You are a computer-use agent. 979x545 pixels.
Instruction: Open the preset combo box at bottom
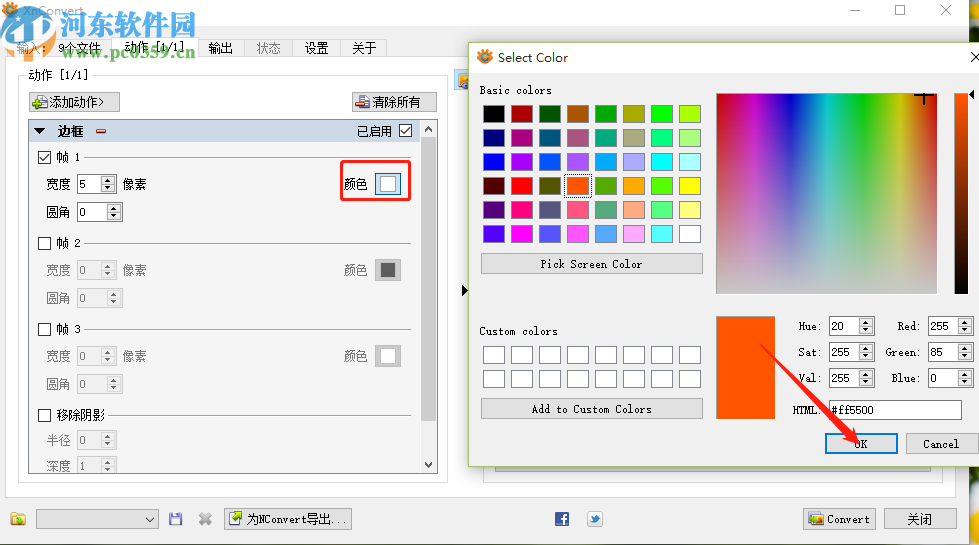pyautogui.click(x=97, y=519)
